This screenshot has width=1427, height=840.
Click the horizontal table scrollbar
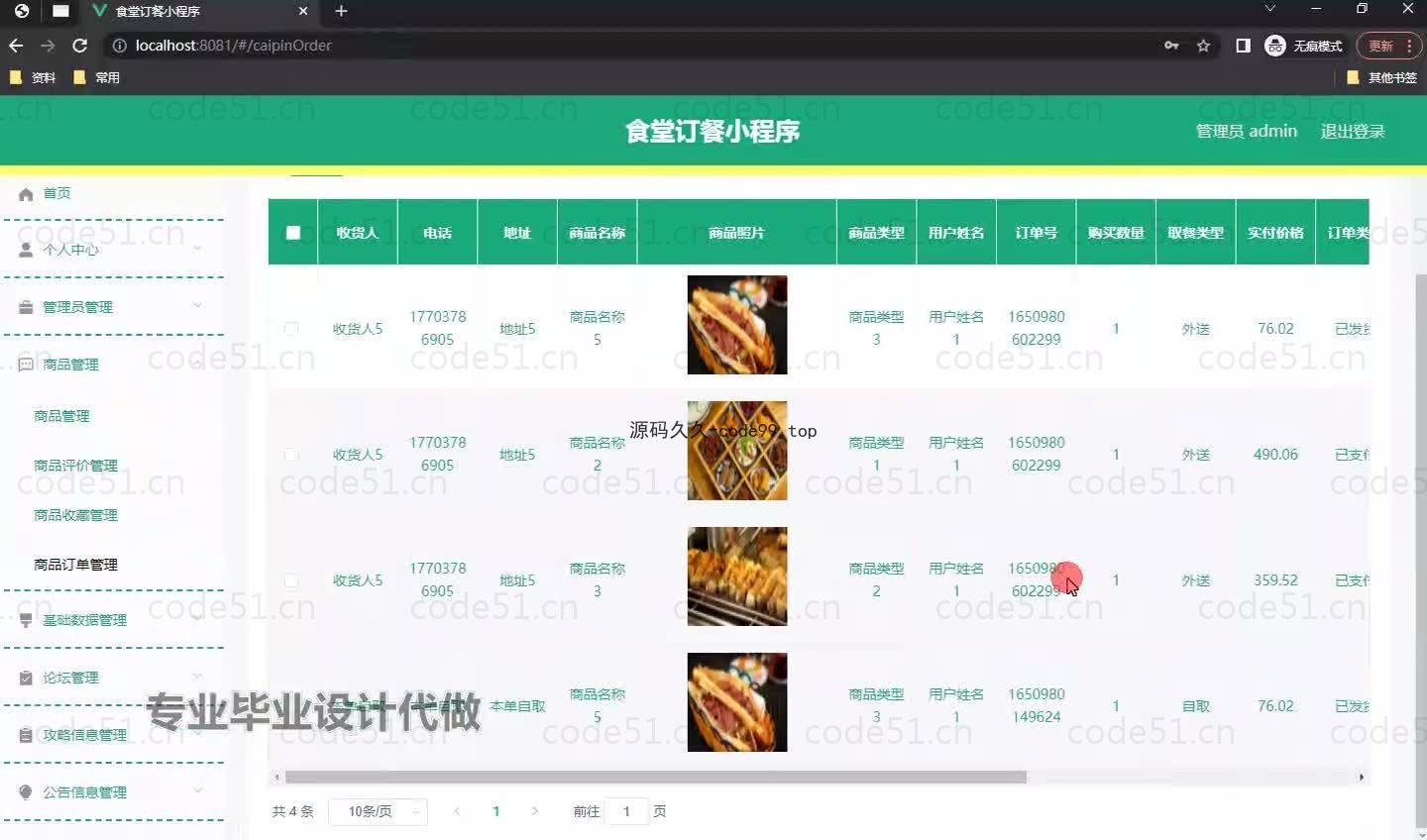655,778
